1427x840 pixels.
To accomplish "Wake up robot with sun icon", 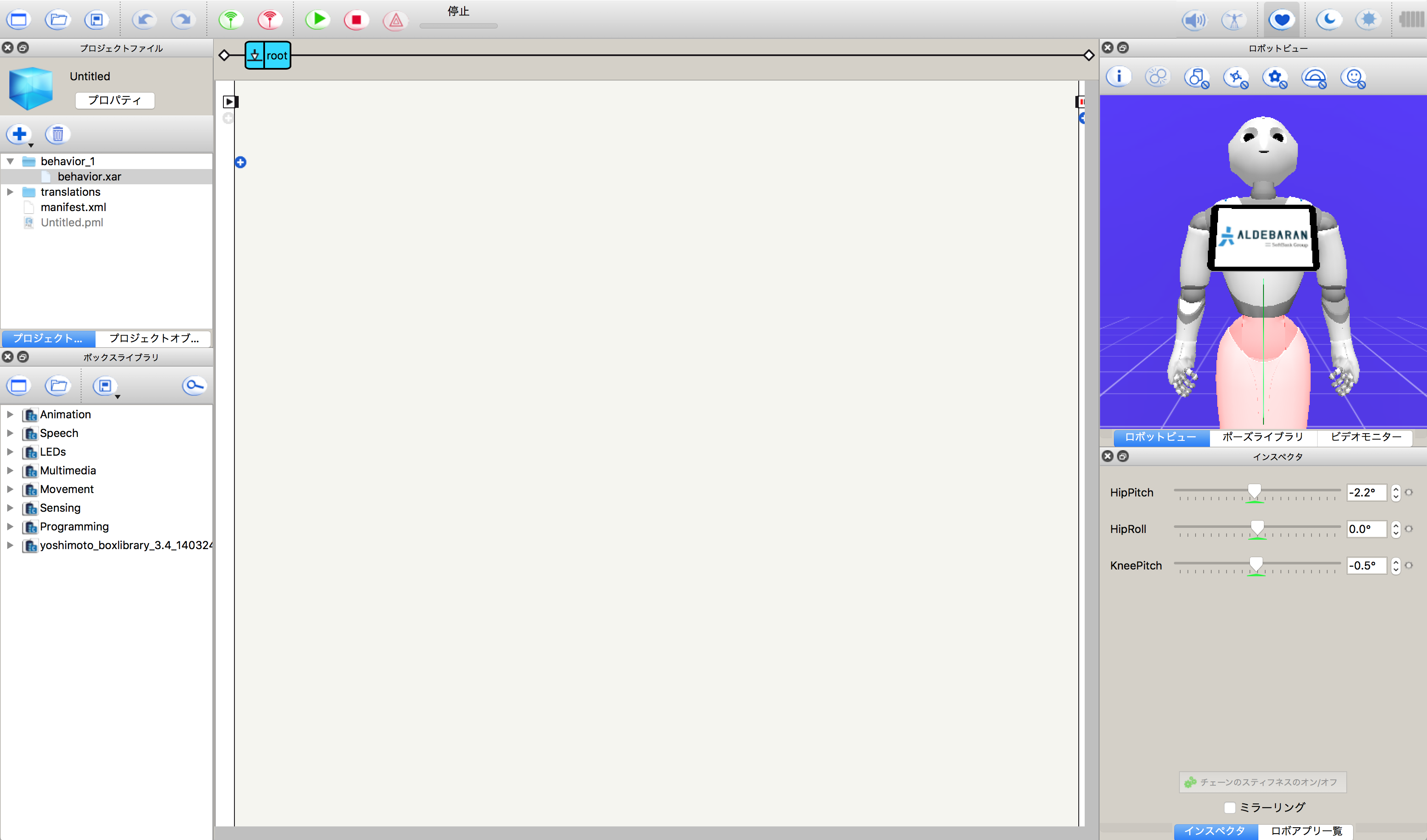I will [1368, 20].
